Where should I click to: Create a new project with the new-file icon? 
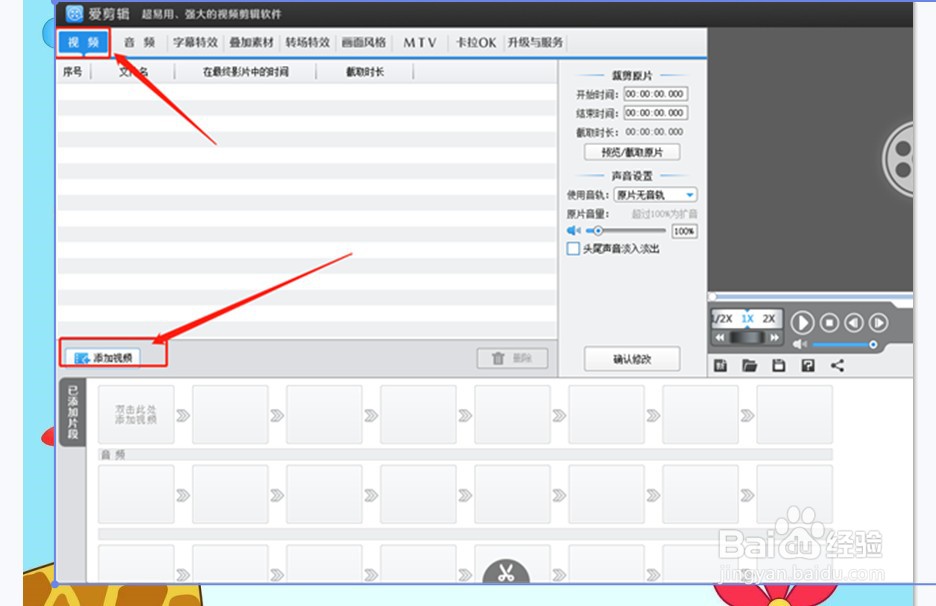click(x=721, y=365)
